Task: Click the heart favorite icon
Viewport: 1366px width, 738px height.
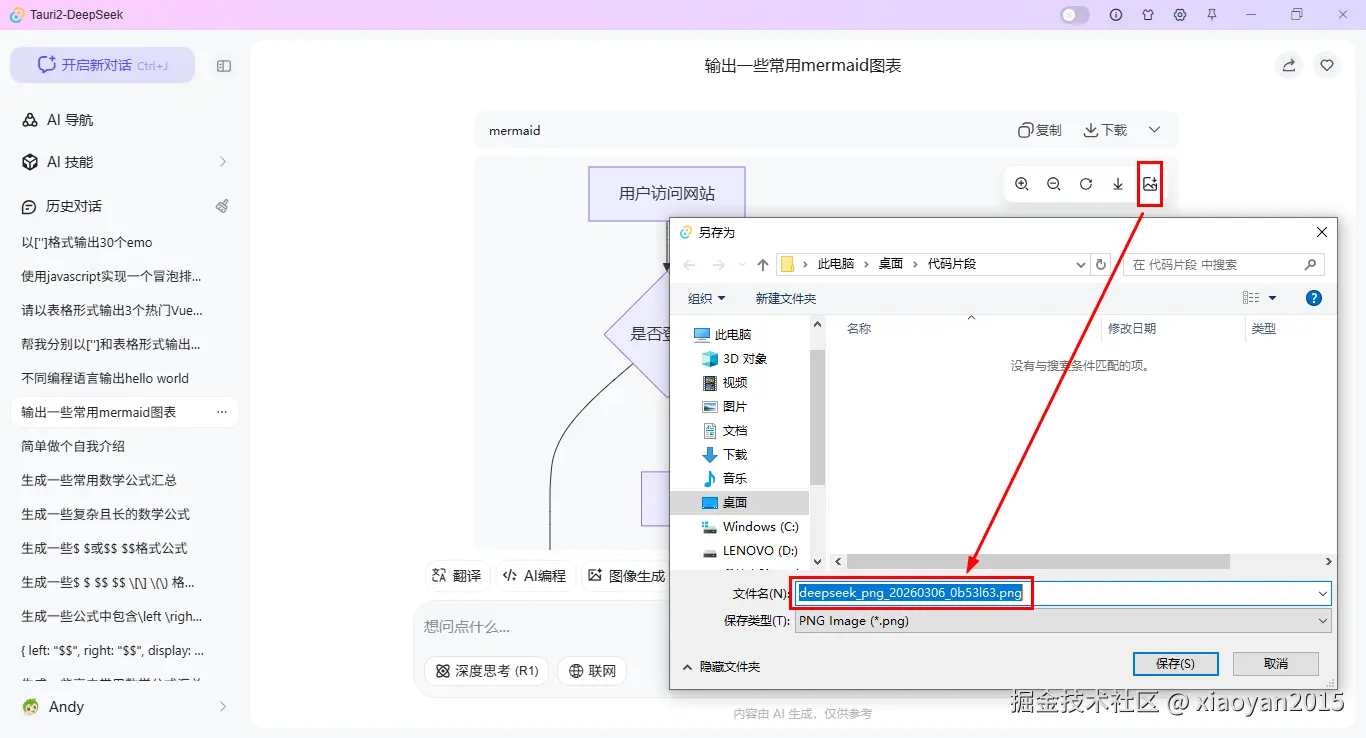Action: pos(1327,65)
